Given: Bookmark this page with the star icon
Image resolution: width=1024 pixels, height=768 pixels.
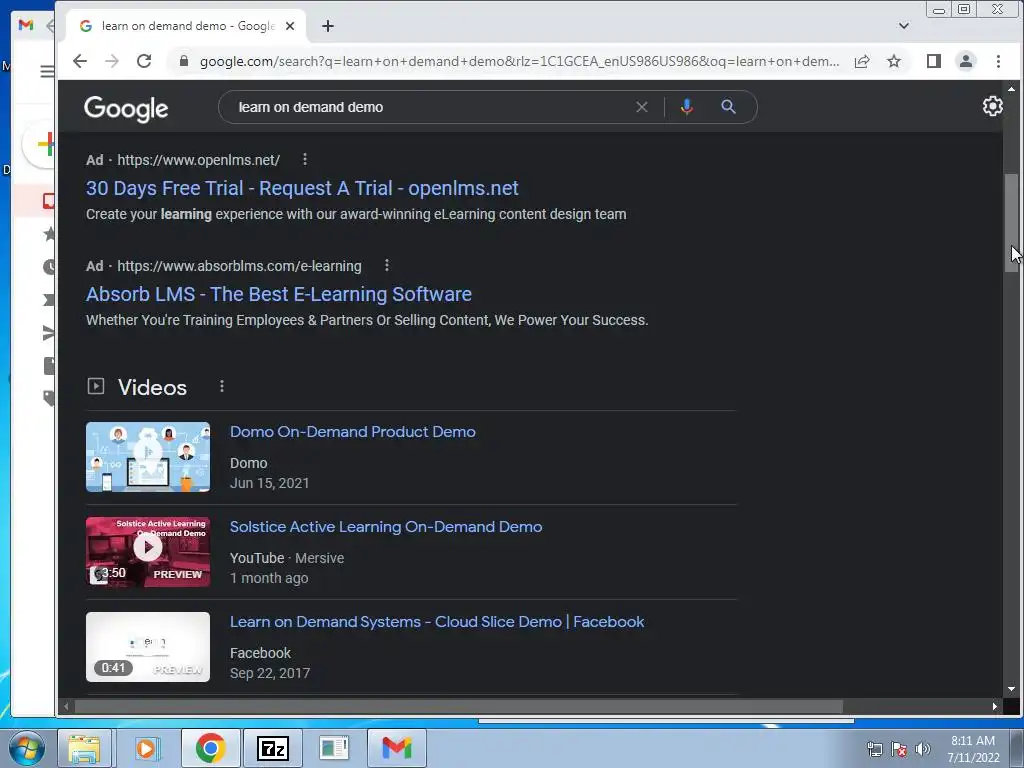Looking at the screenshot, I should tap(894, 61).
